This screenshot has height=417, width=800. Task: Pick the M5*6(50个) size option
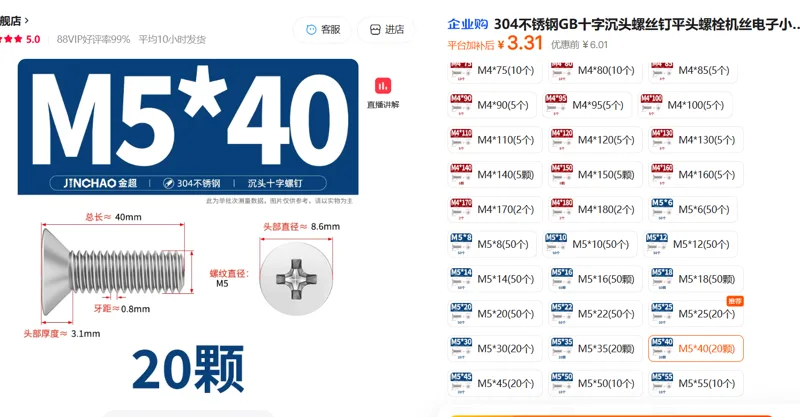click(693, 209)
